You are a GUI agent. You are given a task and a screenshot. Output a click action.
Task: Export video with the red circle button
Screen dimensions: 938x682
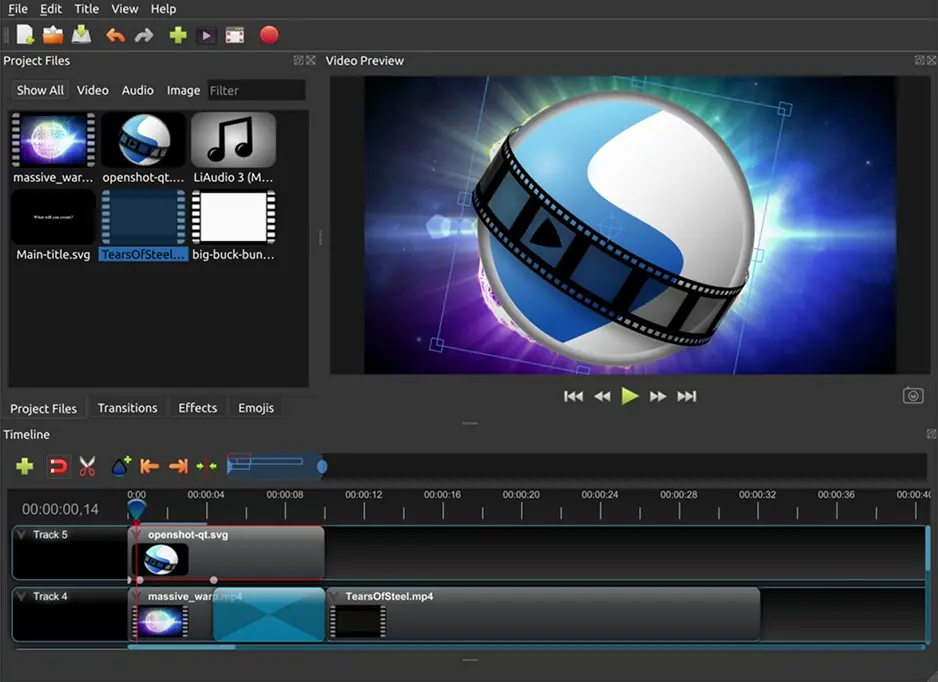coord(269,35)
